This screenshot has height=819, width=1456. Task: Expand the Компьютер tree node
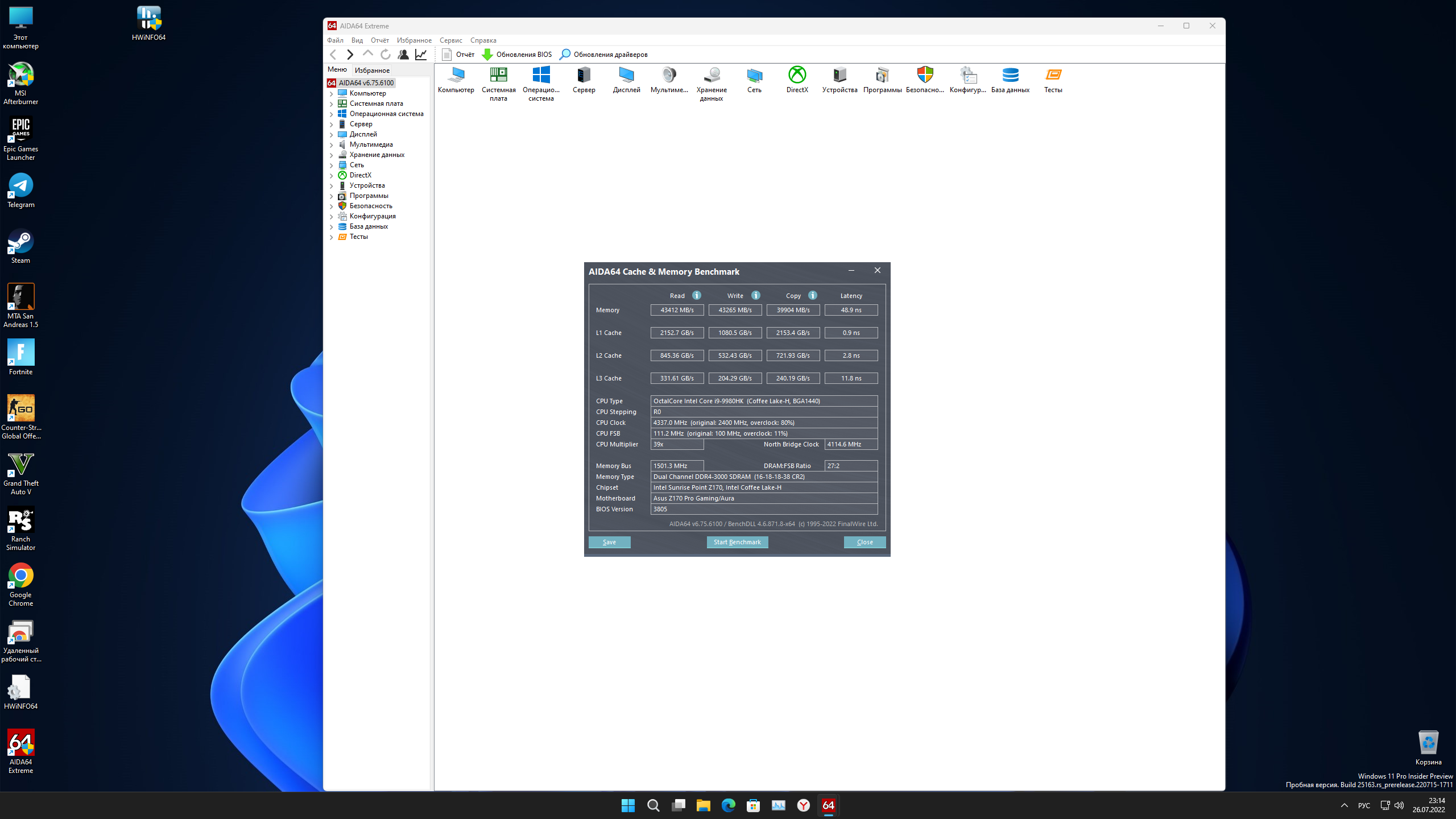click(x=332, y=94)
